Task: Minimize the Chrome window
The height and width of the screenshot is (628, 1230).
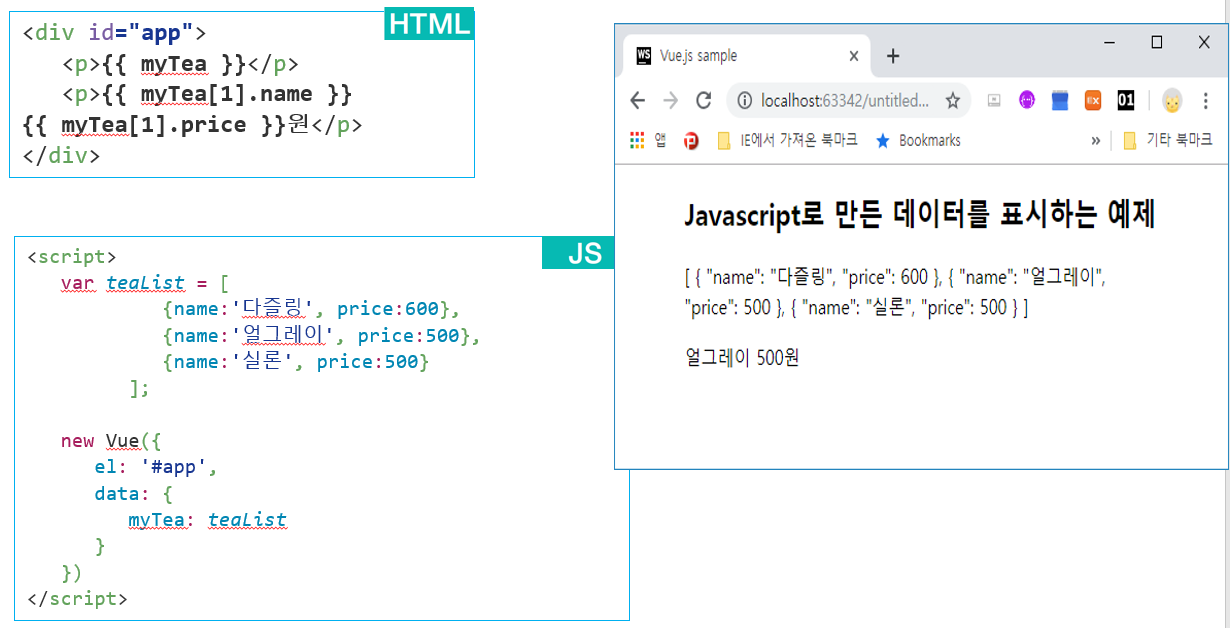Action: pyautogui.click(x=1110, y=42)
